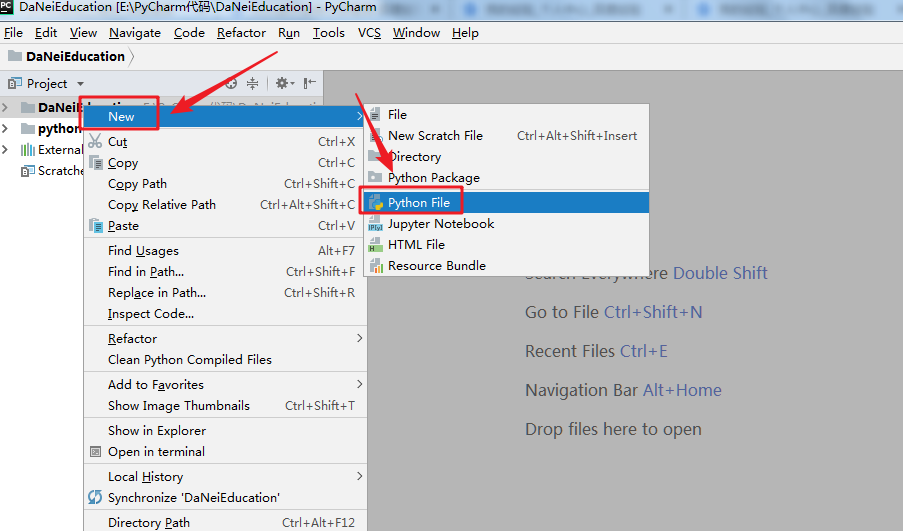Image resolution: width=903 pixels, height=531 pixels.
Task: Open the Navigate menu
Action: (135, 33)
